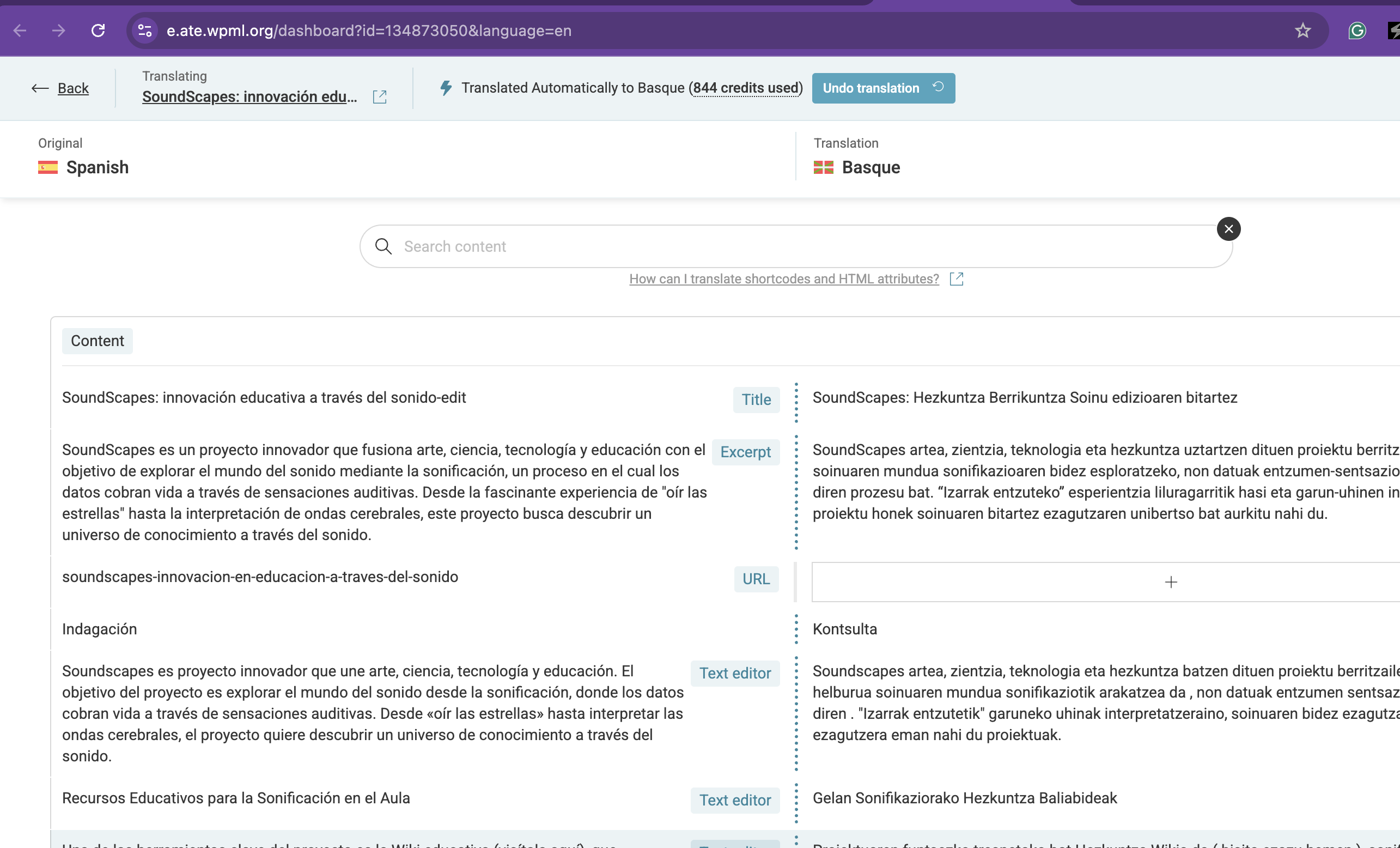
Task: Click the Basque flag icon
Action: click(x=823, y=167)
